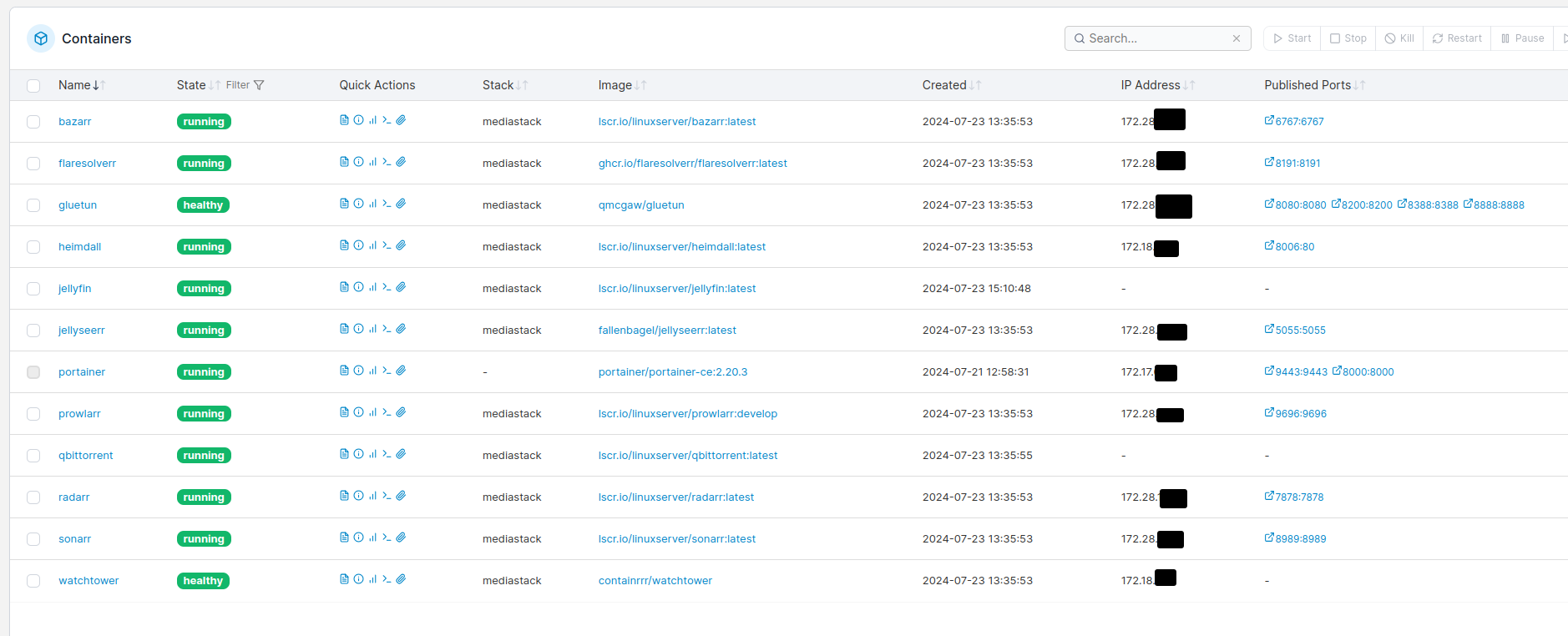This screenshot has height=636, width=1568.
Task: View stats chart for jellyfin container
Action: [372, 287]
